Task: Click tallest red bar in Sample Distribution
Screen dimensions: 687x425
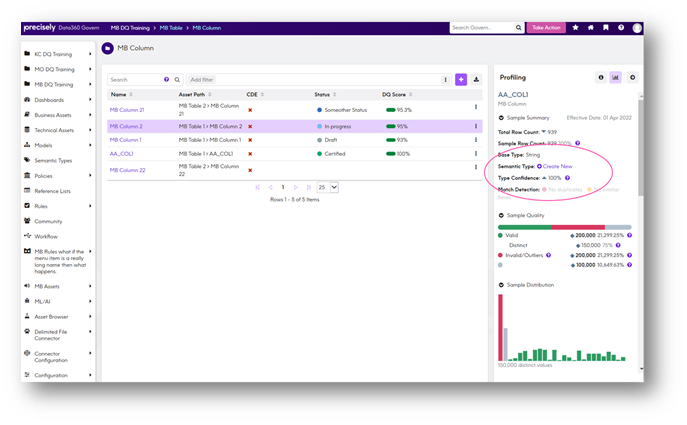Action: (x=500, y=327)
